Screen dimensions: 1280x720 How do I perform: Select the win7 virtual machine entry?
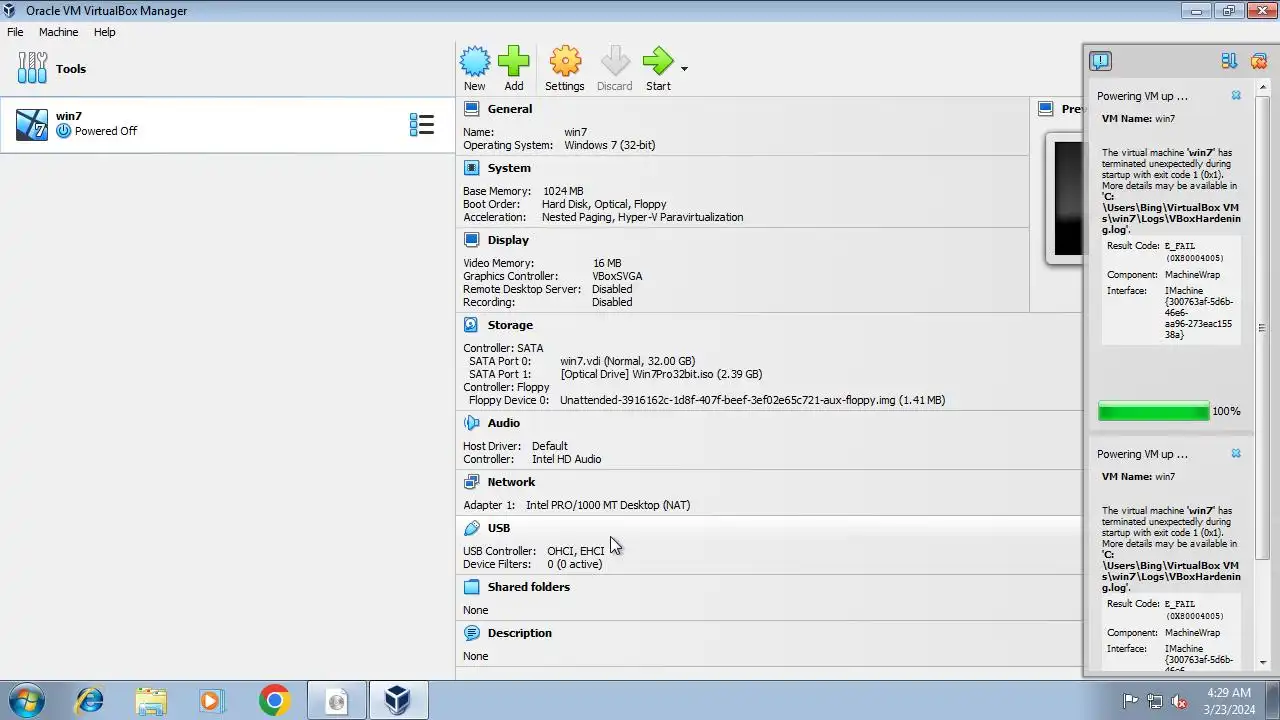tap(227, 124)
